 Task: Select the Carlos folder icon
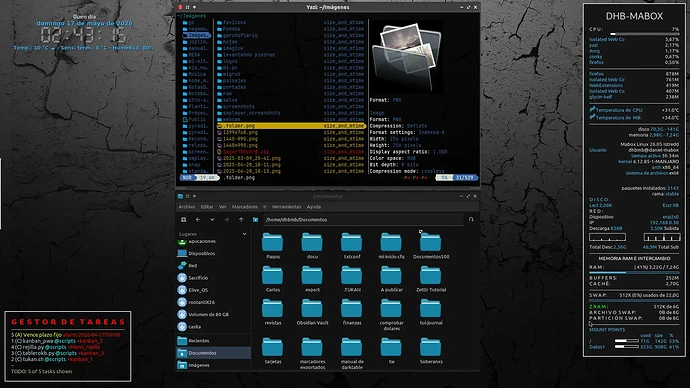click(x=272, y=275)
